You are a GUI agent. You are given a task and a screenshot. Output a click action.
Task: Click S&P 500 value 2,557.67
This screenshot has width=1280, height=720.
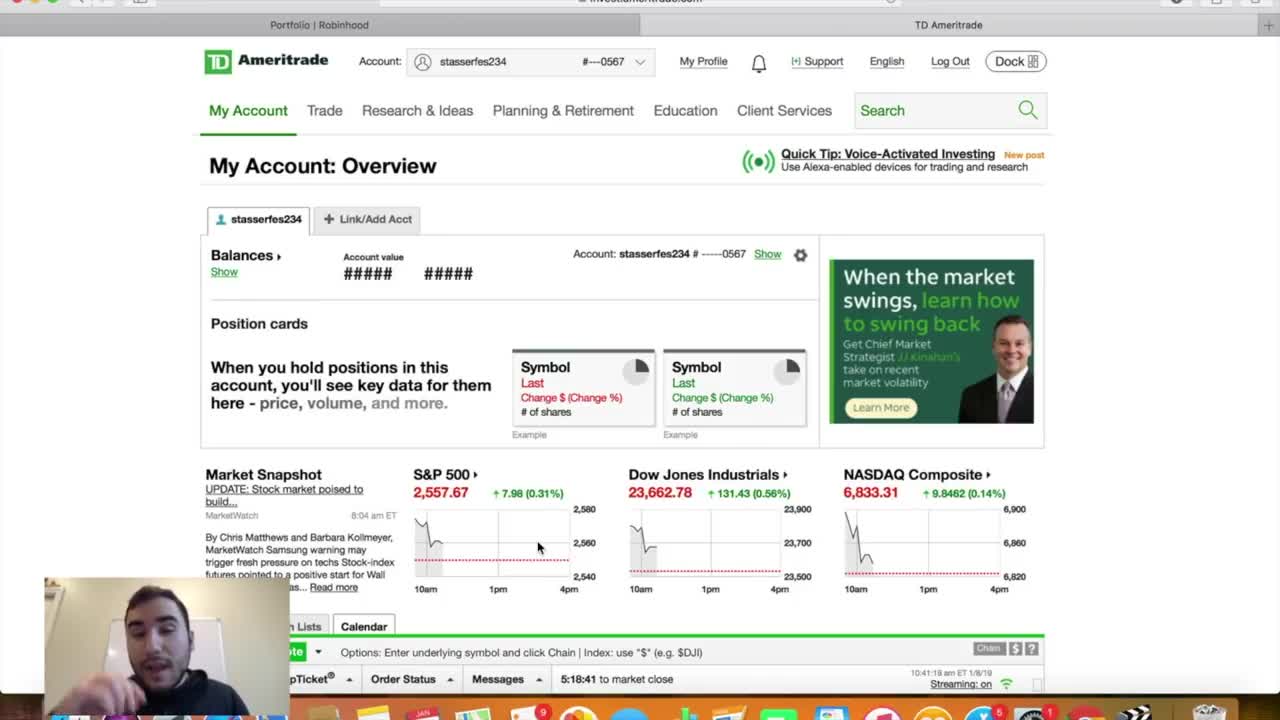(x=441, y=493)
